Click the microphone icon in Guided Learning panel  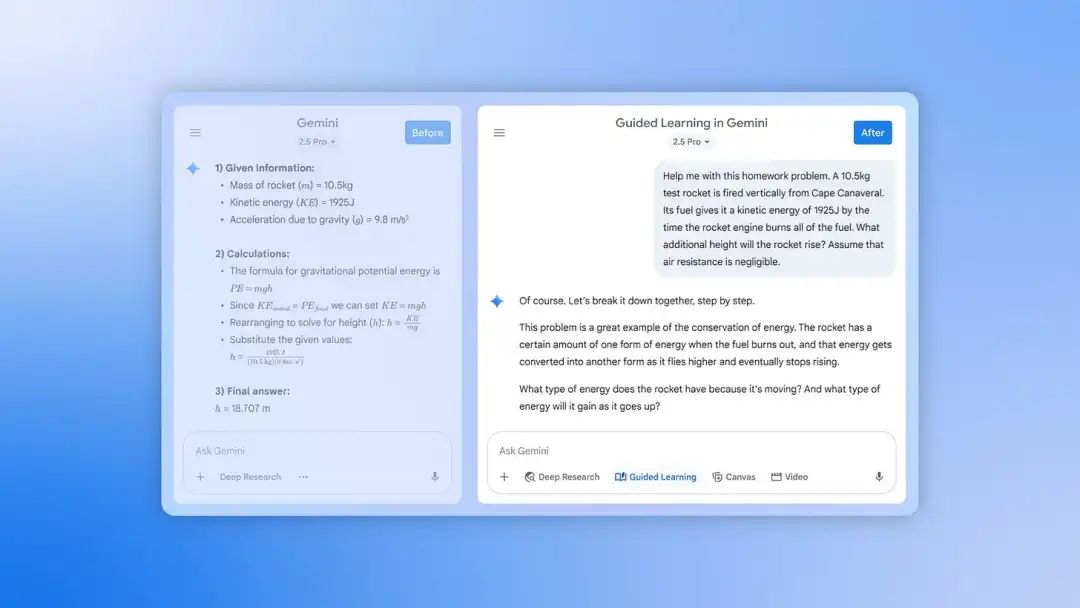(x=879, y=476)
